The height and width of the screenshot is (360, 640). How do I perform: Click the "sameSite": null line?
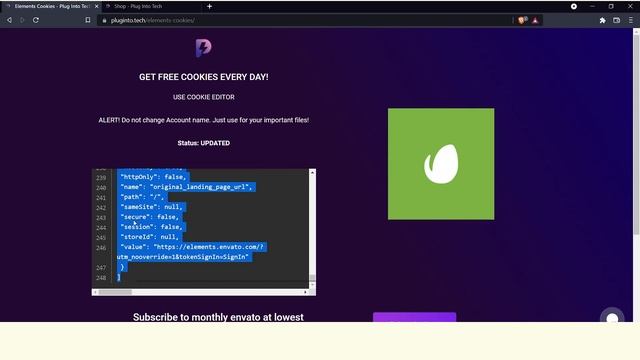tap(151, 207)
